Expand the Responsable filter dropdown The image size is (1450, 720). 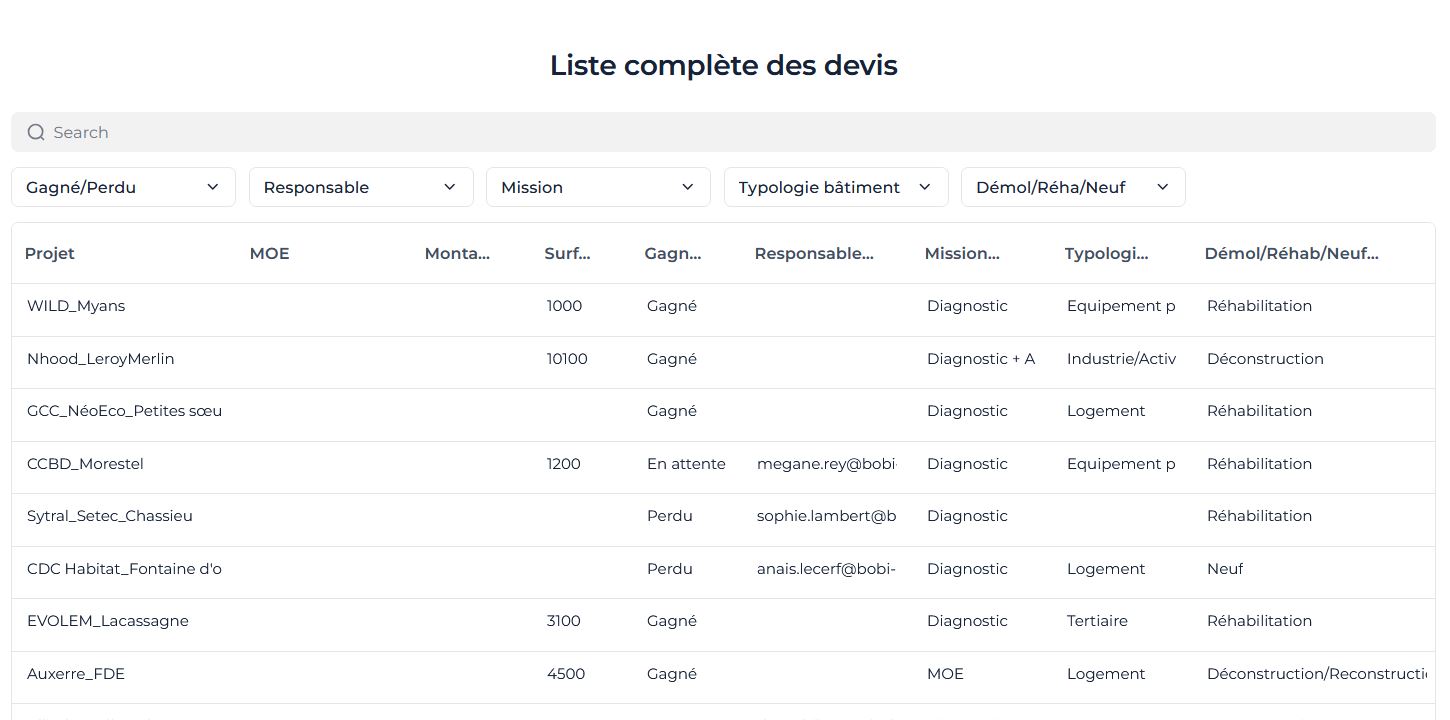click(361, 187)
